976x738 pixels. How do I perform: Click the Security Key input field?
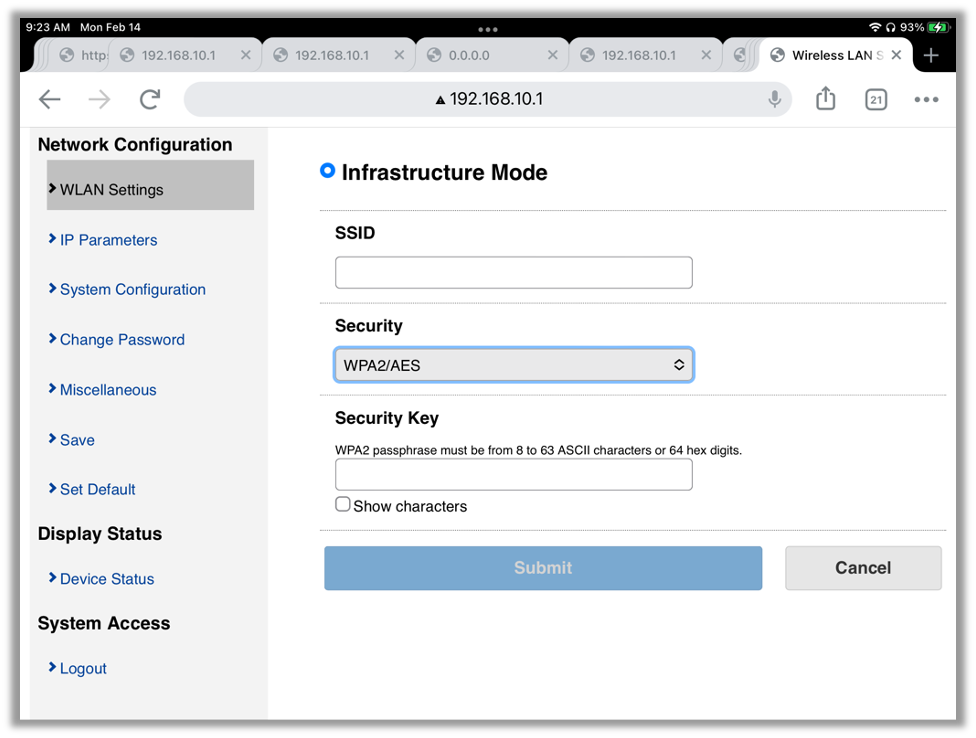513,475
